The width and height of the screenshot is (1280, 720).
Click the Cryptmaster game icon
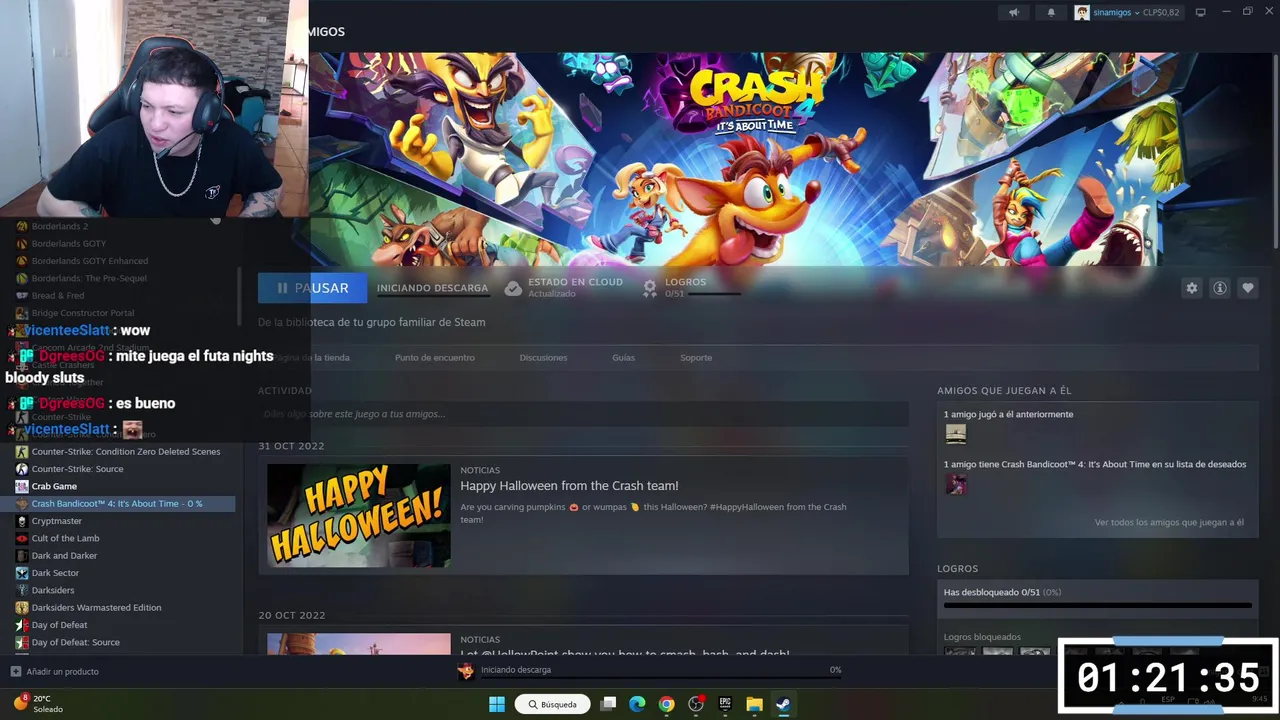21,521
